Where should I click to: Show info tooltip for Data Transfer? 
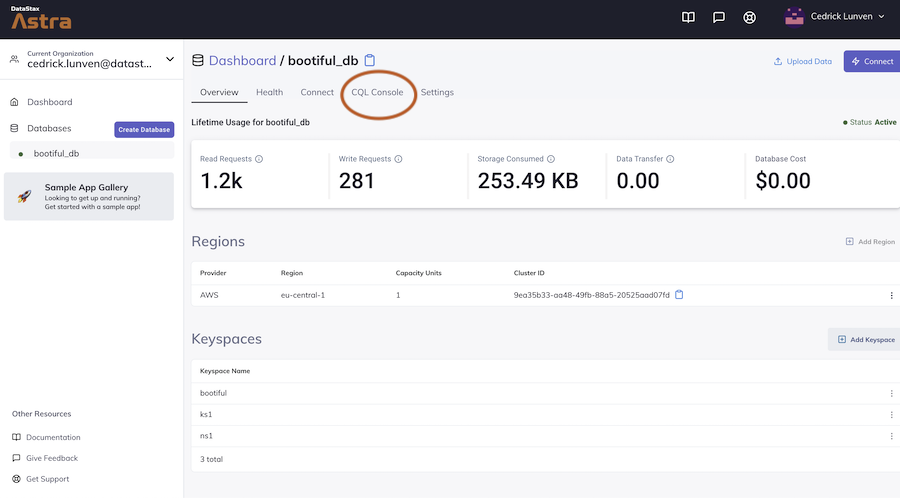(x=670, y=159)
